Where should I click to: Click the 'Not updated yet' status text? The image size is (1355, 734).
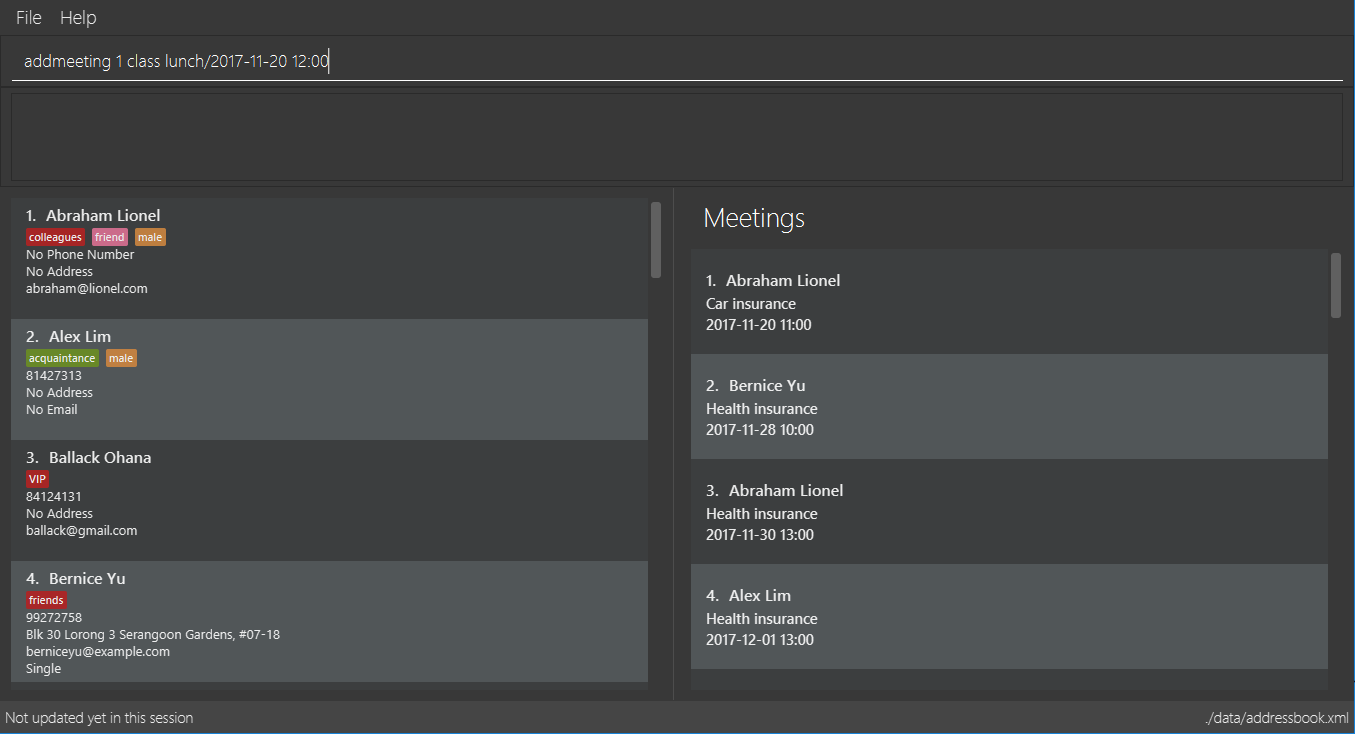click(99, 718)
